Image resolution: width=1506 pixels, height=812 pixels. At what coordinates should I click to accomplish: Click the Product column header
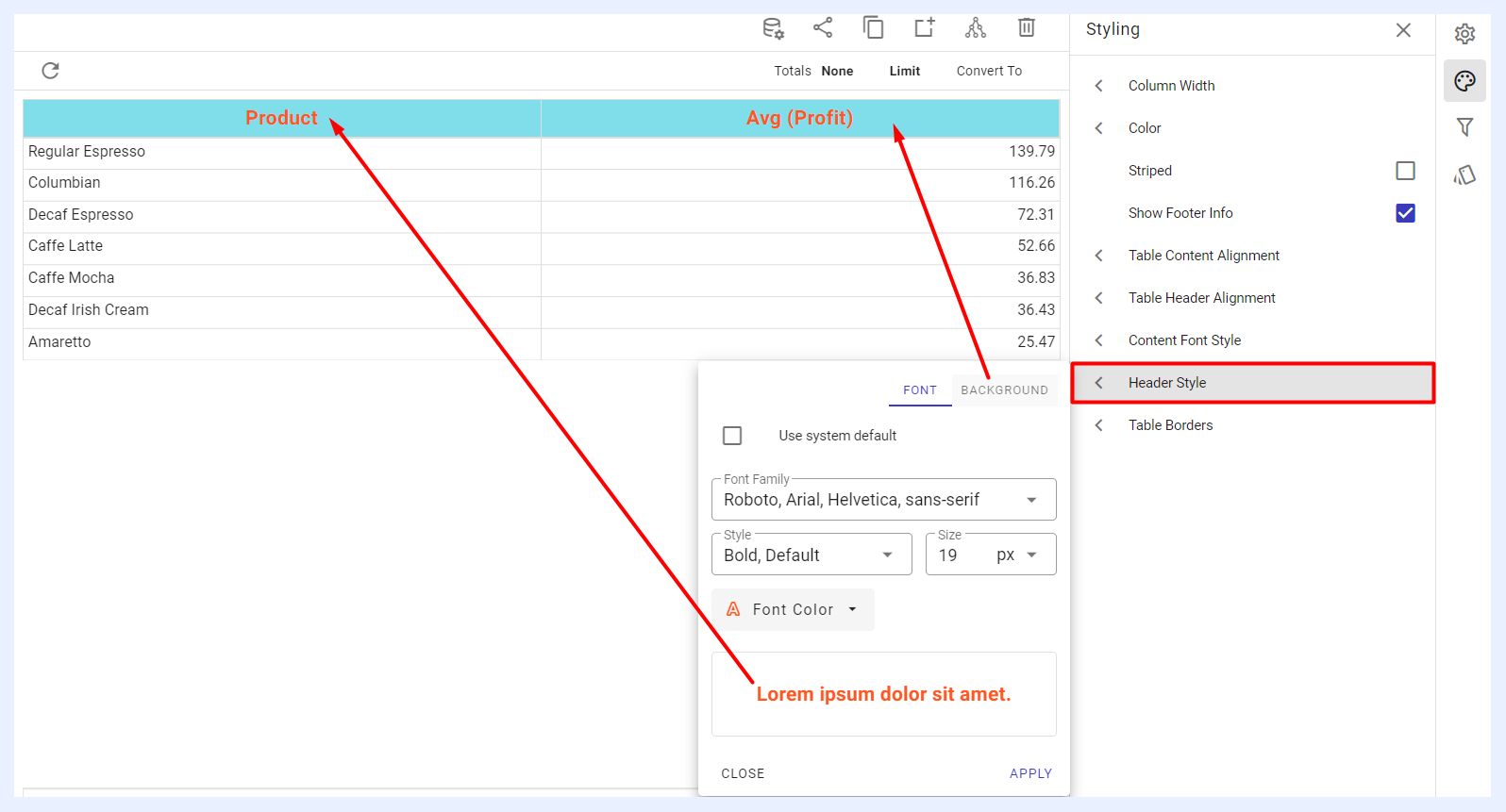tap(282, 118)
